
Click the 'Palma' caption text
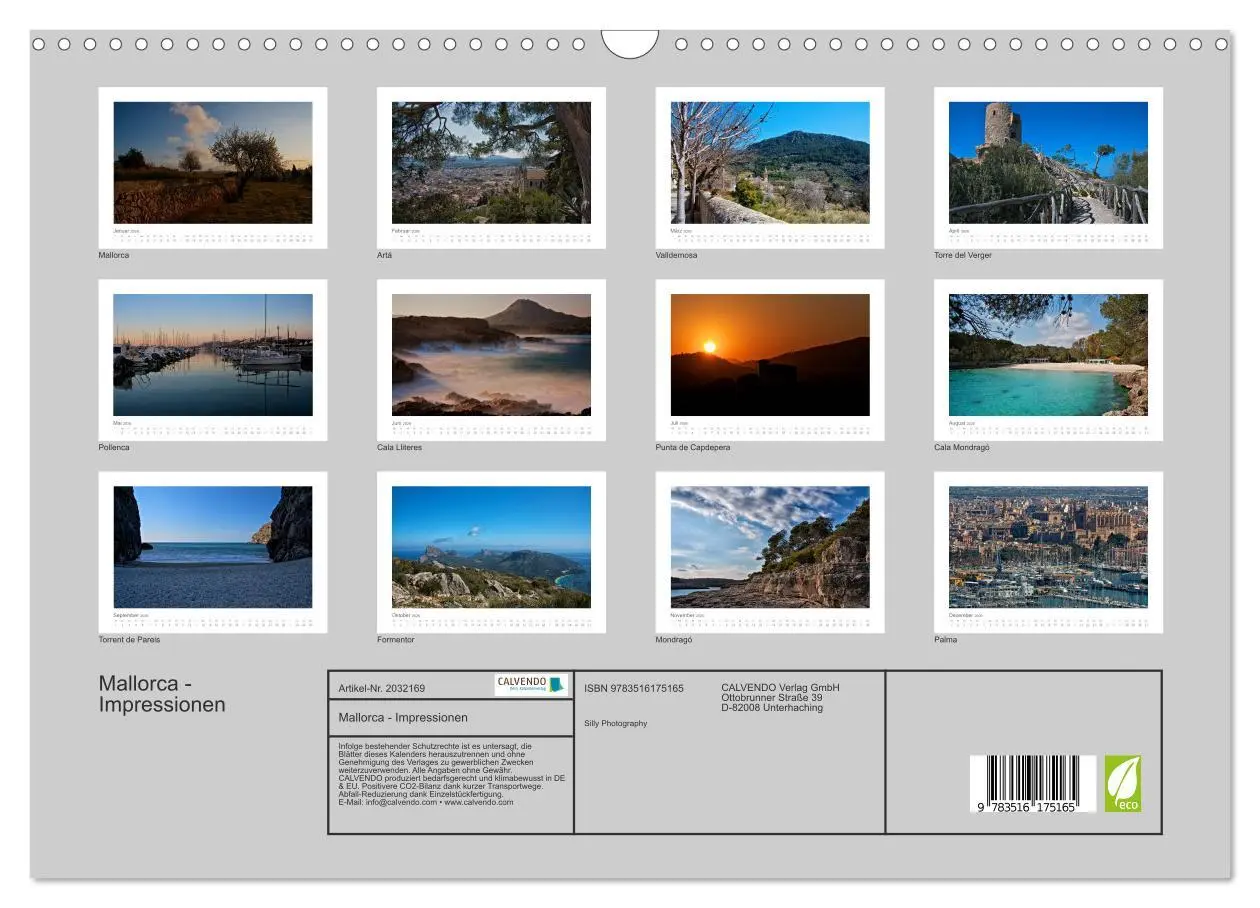click(946, 639)
